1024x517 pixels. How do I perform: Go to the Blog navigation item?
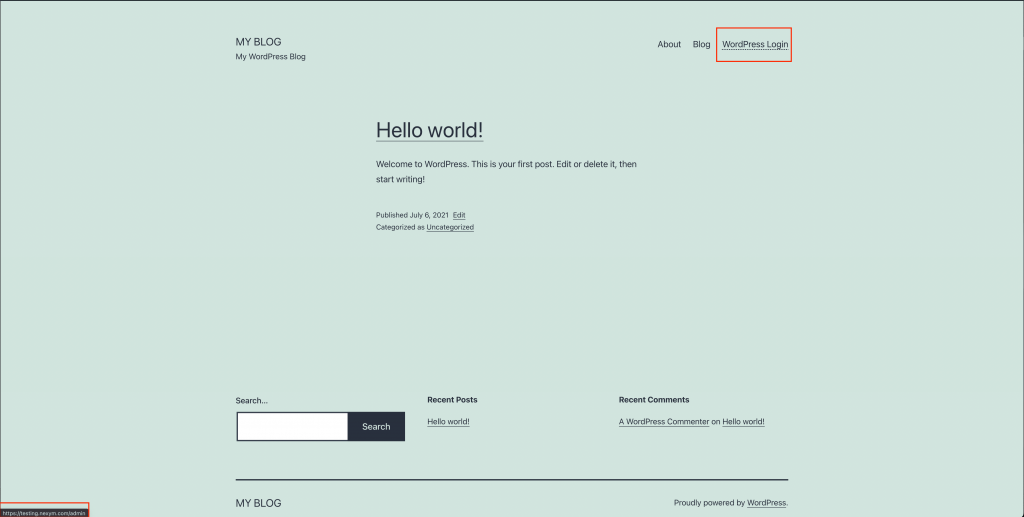click(x=701, y=44)
